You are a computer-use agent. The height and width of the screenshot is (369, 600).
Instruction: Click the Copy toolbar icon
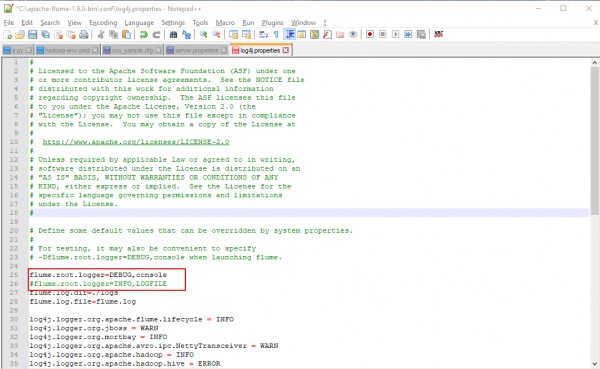pyautogui.click(x=114, y=35)
